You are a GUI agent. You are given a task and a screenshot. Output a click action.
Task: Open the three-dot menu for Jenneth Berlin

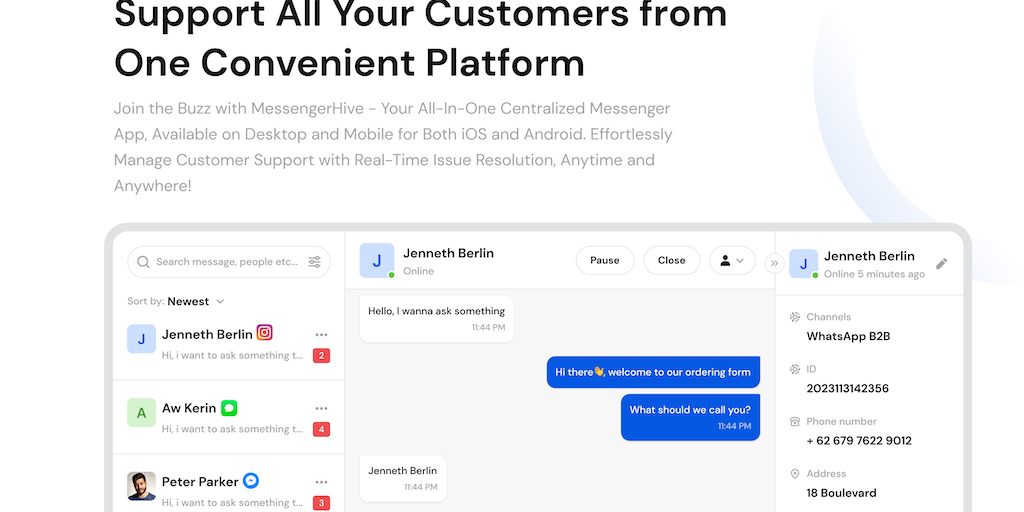point(321,335)
